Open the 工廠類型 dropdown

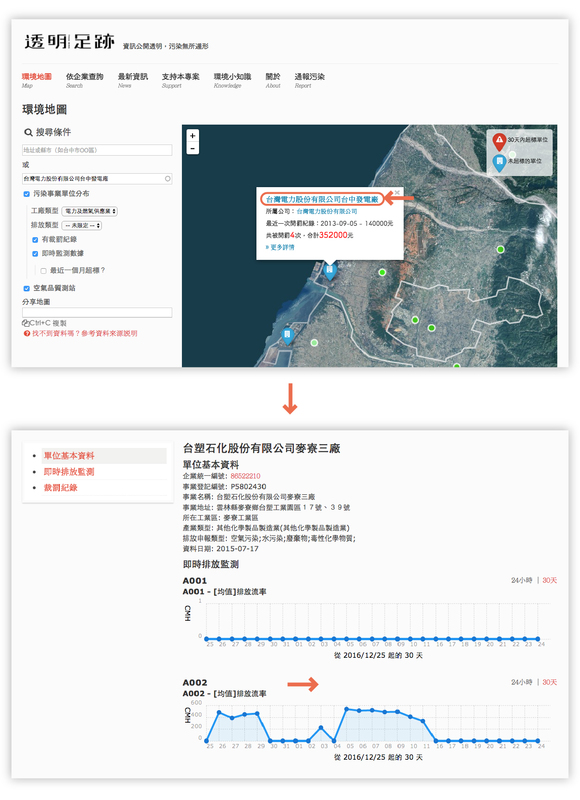89,211
